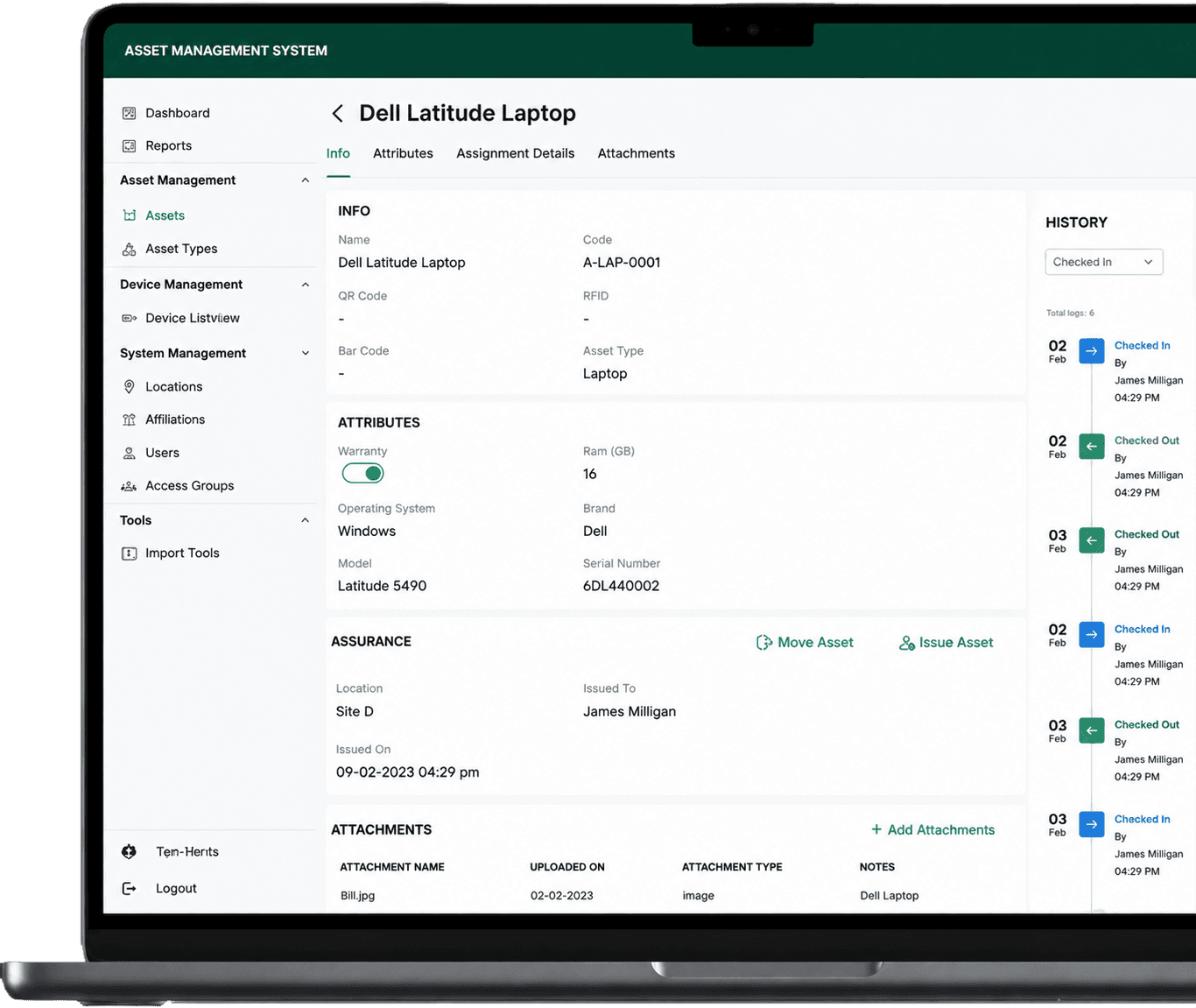1196x1008 pixels.
Task: Open Dashboard from the sidebar
Action: click(177, 113)
